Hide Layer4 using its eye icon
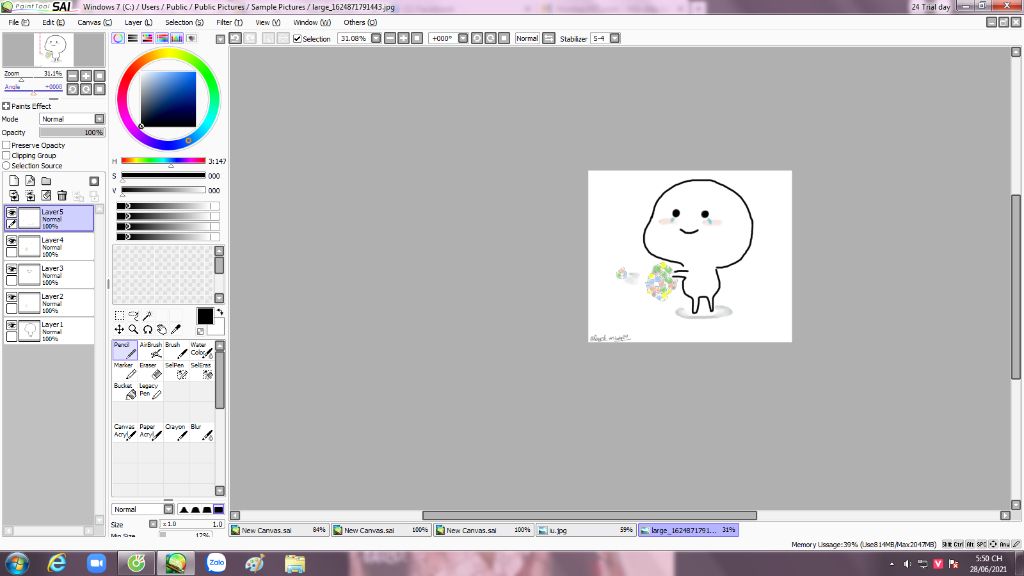Viewport: 1024px width, 576px height. [12, 241]
